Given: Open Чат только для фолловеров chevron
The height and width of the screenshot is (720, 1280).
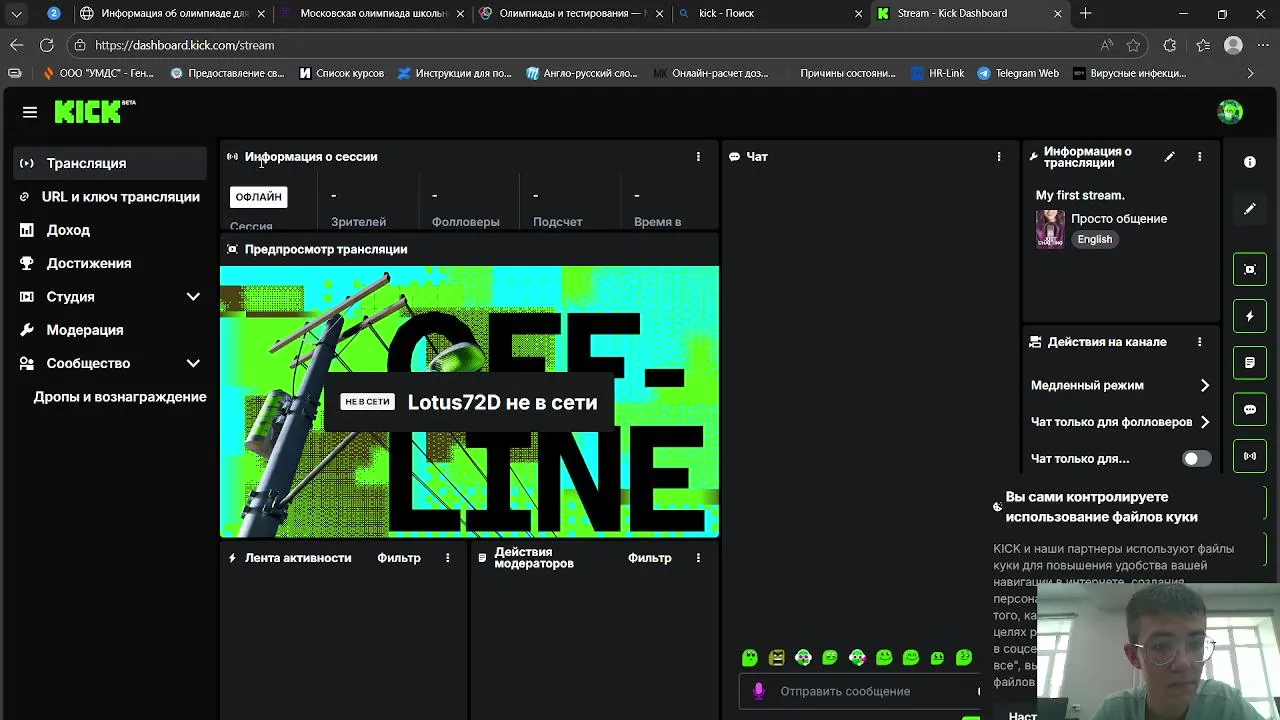Looking at the screenshot, I should coord(1205,422).
